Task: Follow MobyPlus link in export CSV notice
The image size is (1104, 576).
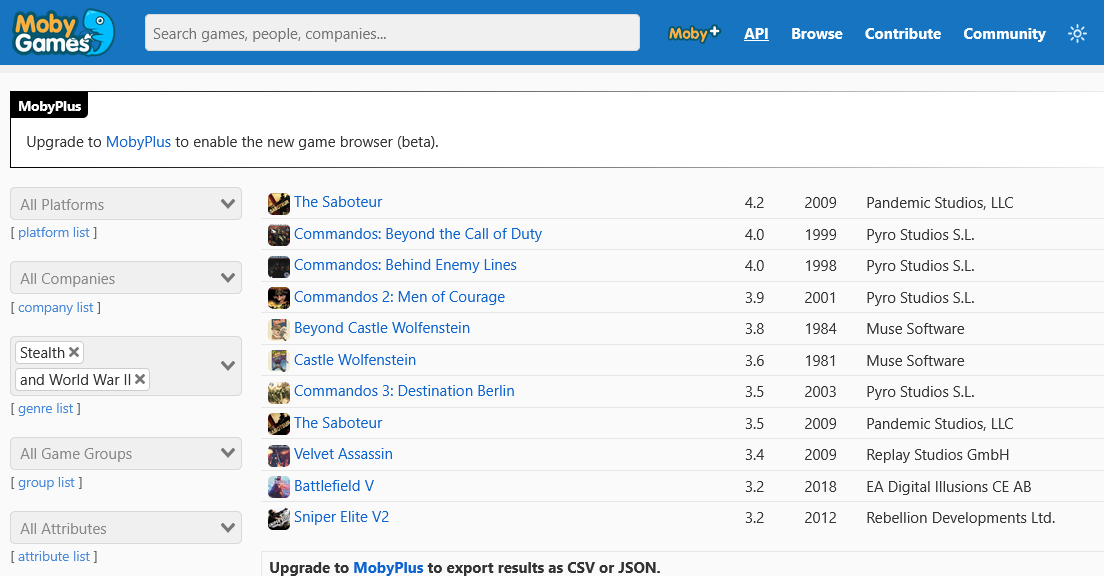Action: click(x=388, y=568)
